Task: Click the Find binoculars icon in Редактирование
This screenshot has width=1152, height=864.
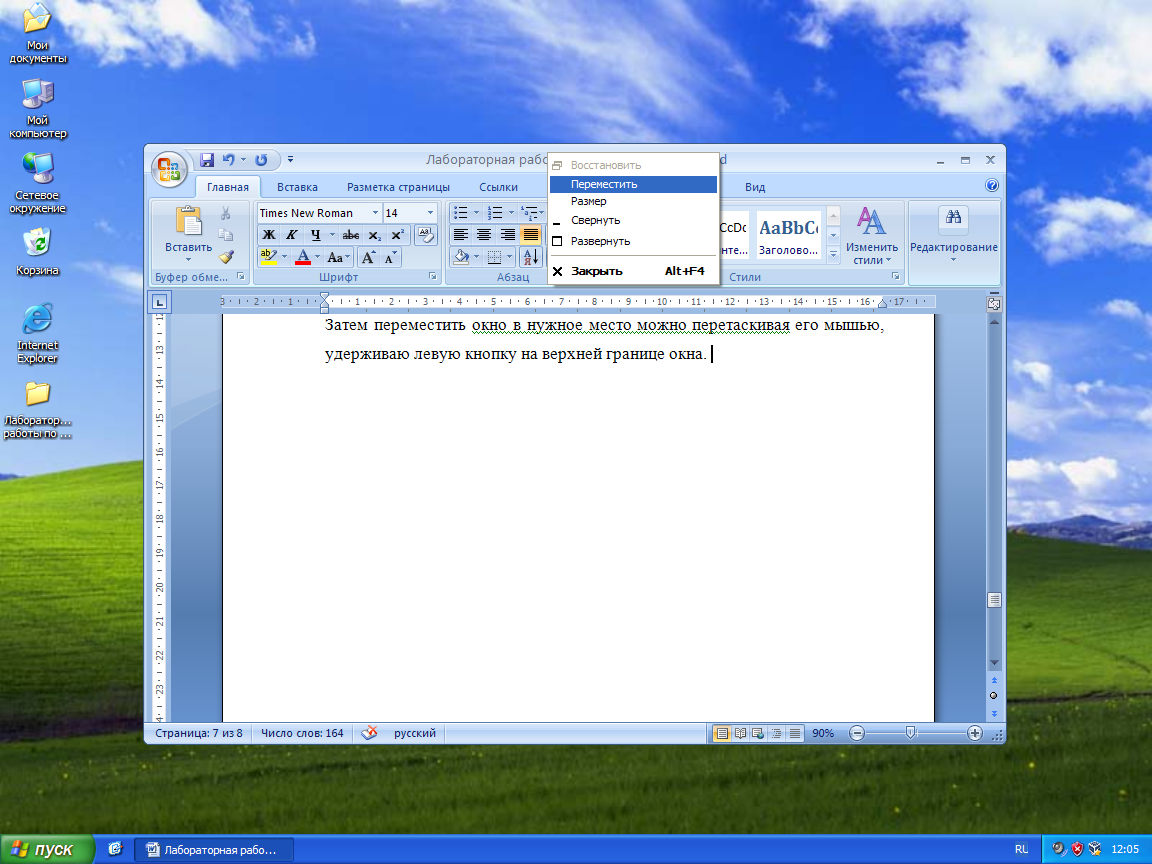Action: (x=953, y=217)
